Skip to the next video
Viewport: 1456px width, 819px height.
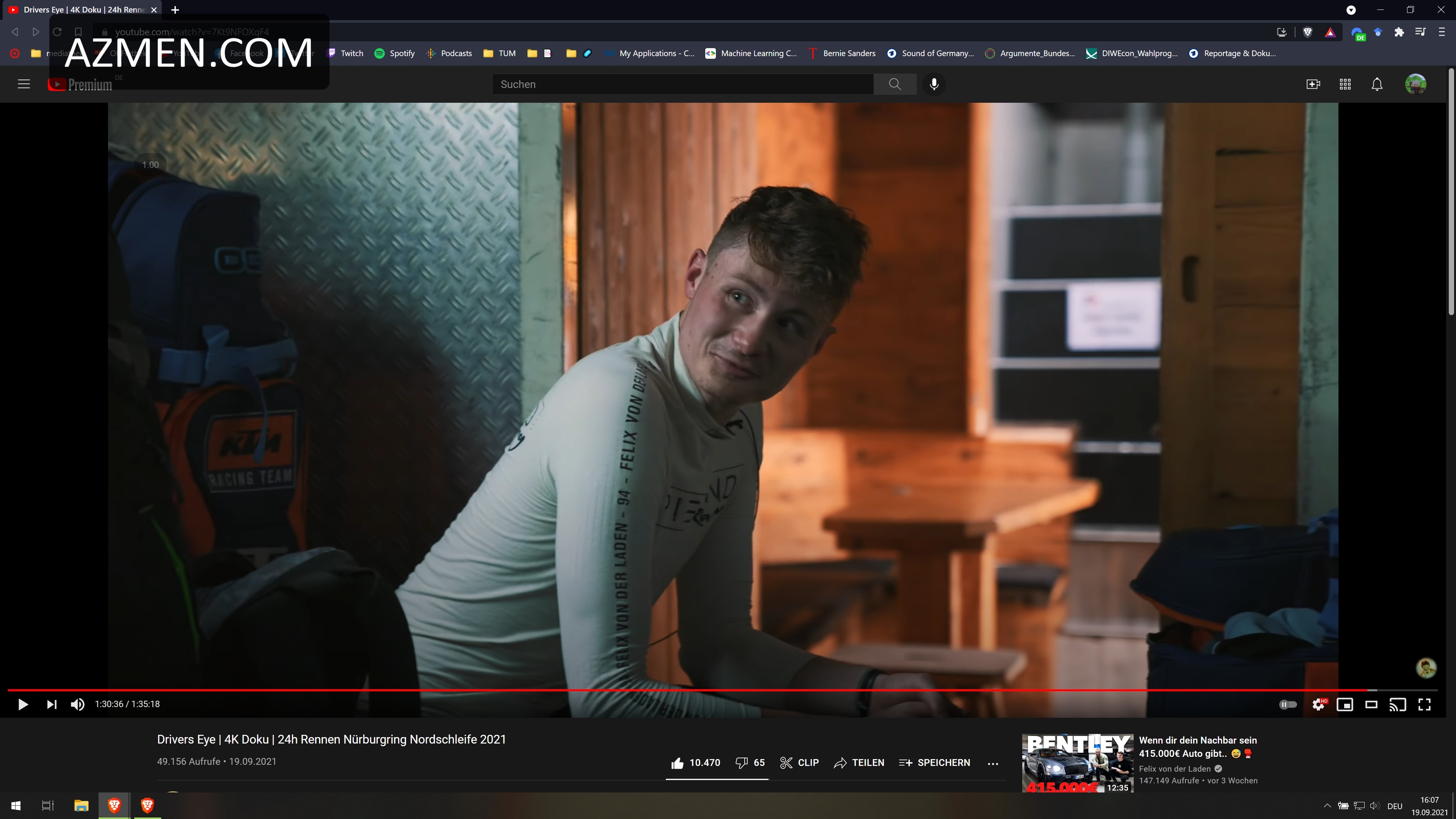pyautogui.click(x=52, y=704)
